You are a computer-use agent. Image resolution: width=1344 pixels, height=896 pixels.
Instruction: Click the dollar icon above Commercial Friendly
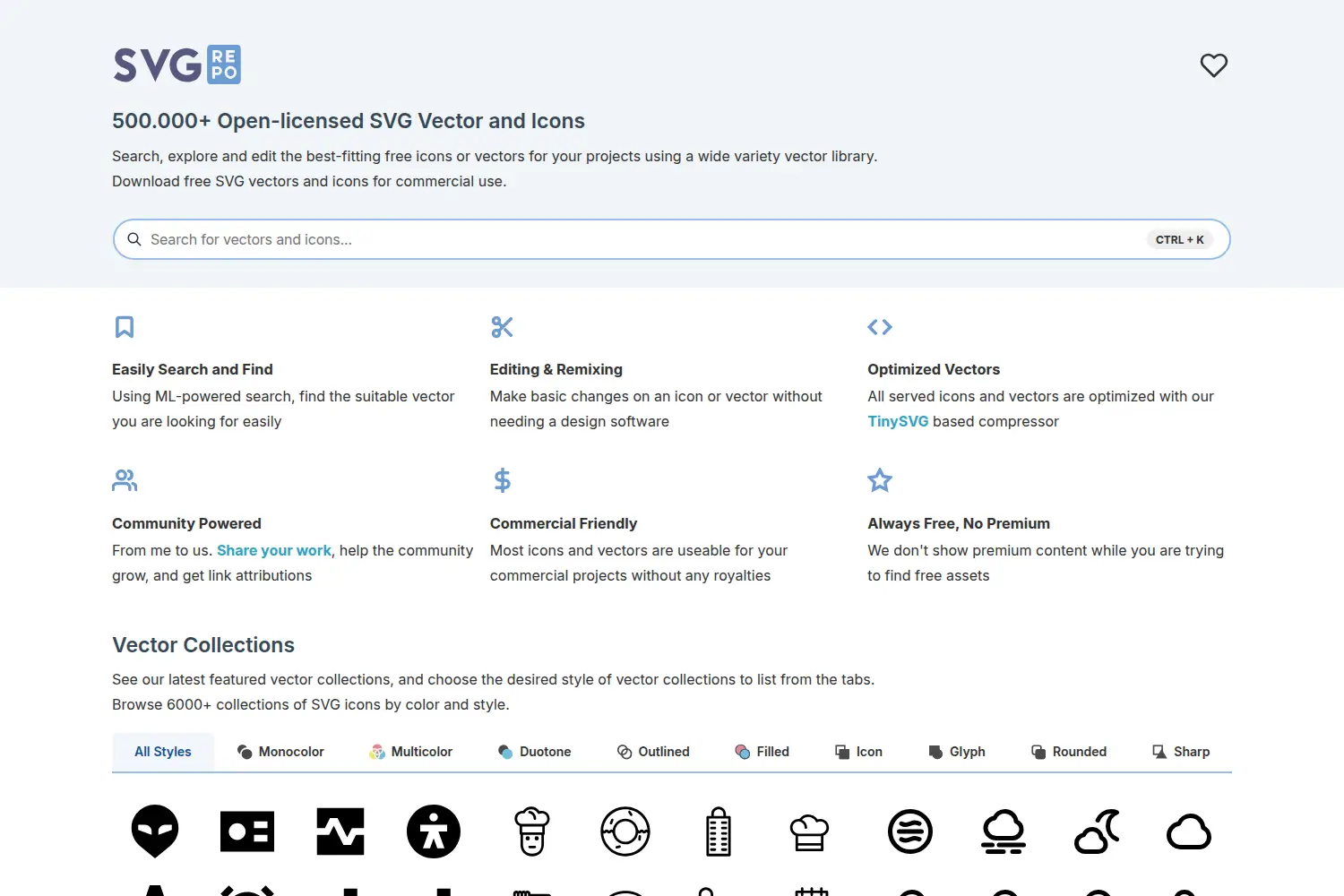(502, 480)
